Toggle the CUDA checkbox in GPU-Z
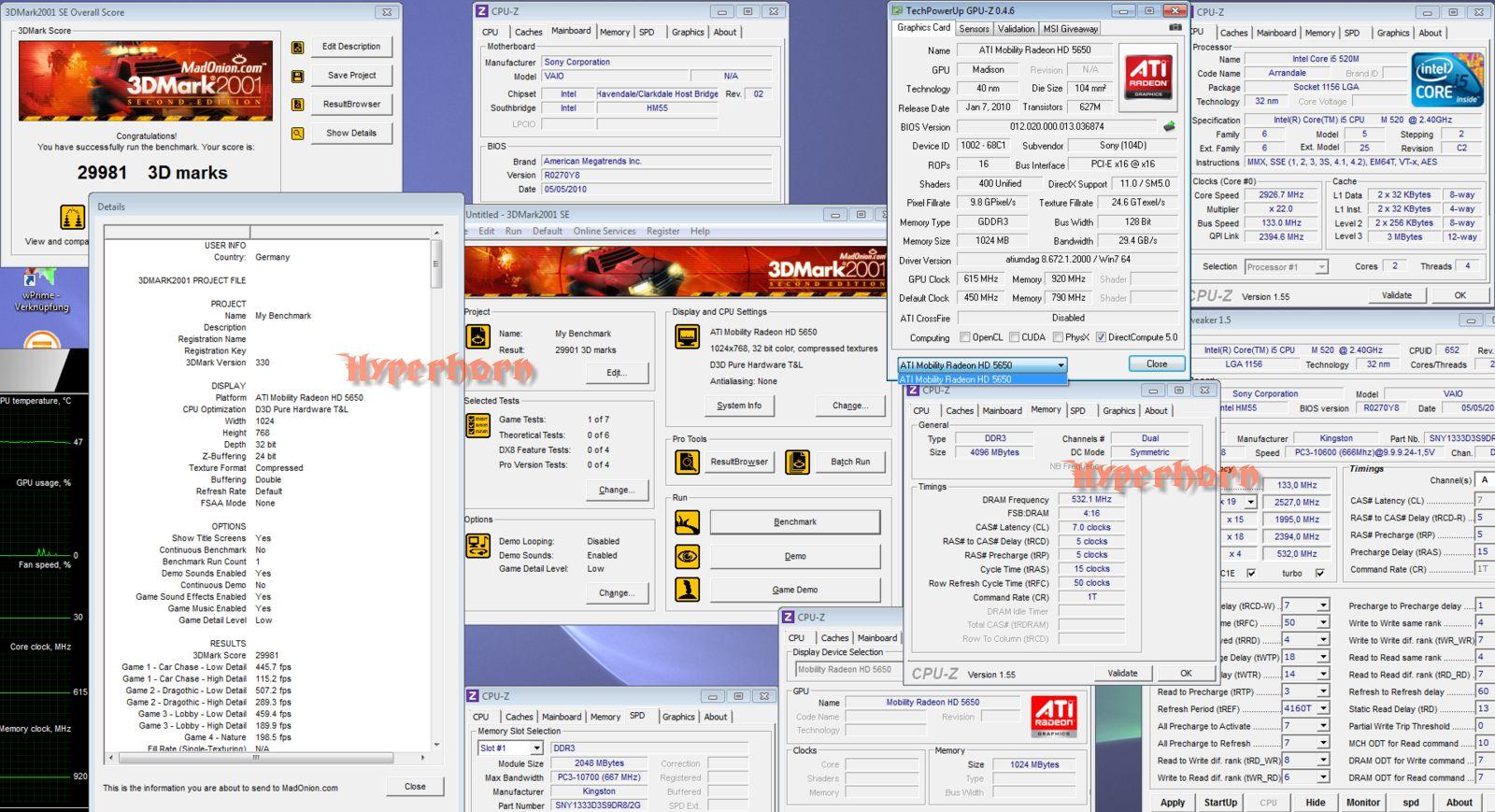 [x=1013, y=337]
